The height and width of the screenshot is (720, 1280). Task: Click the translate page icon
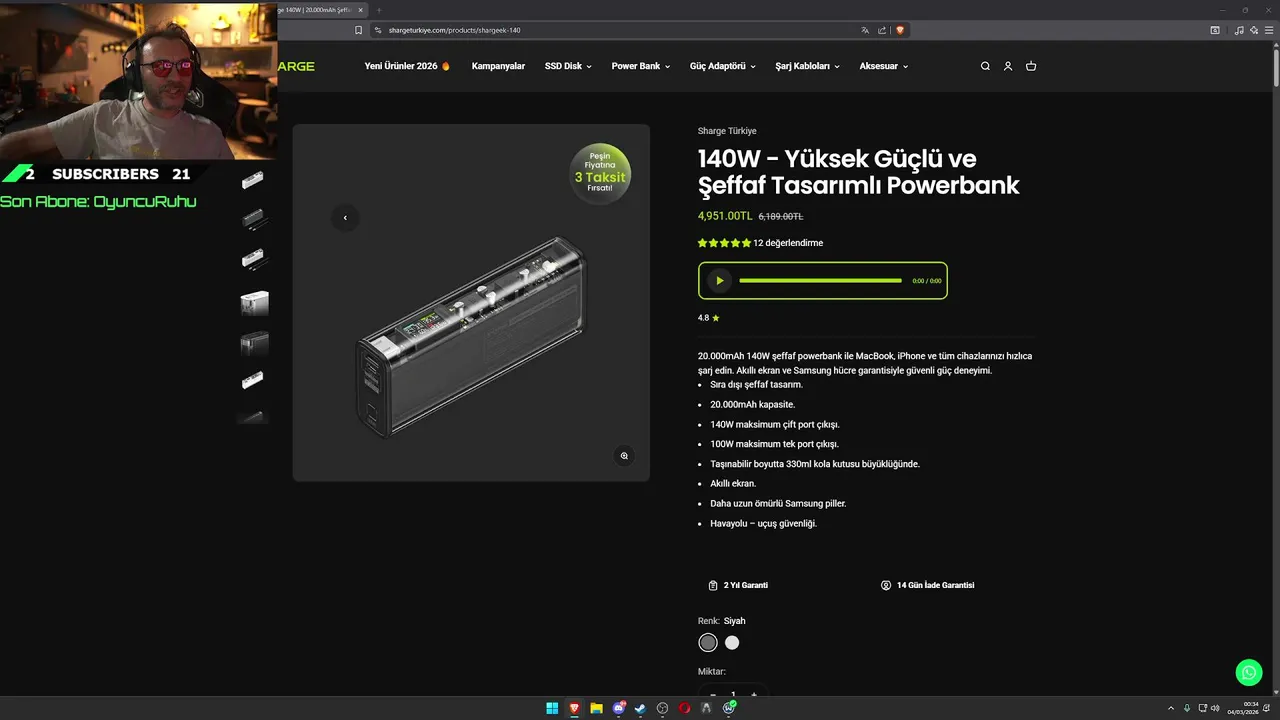[x=866, y=30]
